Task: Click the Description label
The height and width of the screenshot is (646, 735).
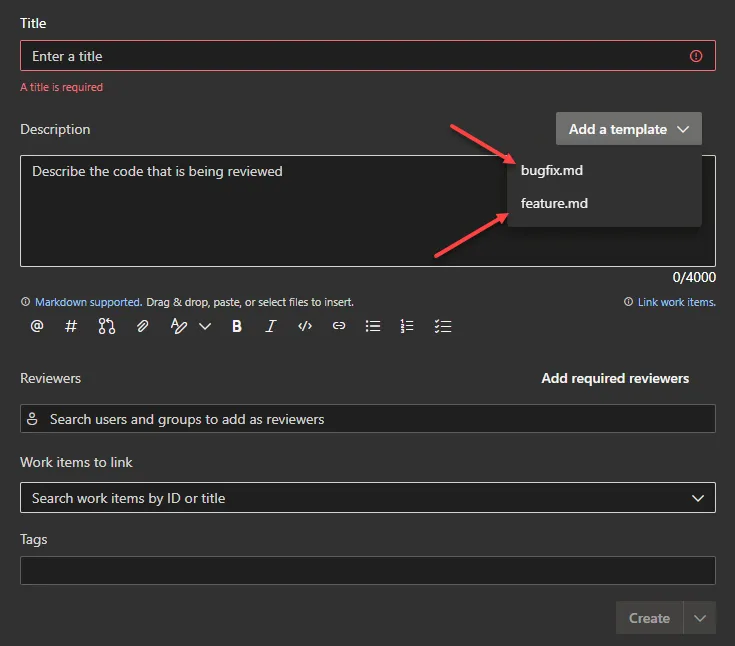Action: [55, 129]
